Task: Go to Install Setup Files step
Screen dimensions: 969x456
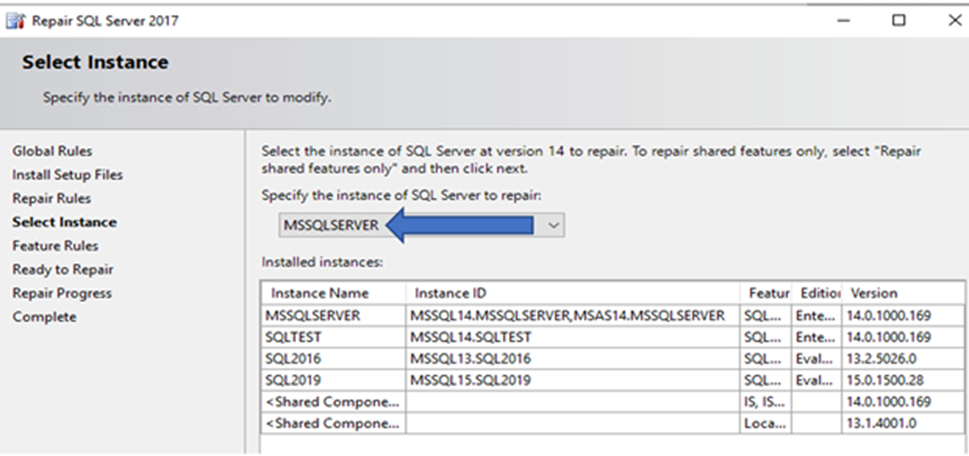Action: coord(68,175)
